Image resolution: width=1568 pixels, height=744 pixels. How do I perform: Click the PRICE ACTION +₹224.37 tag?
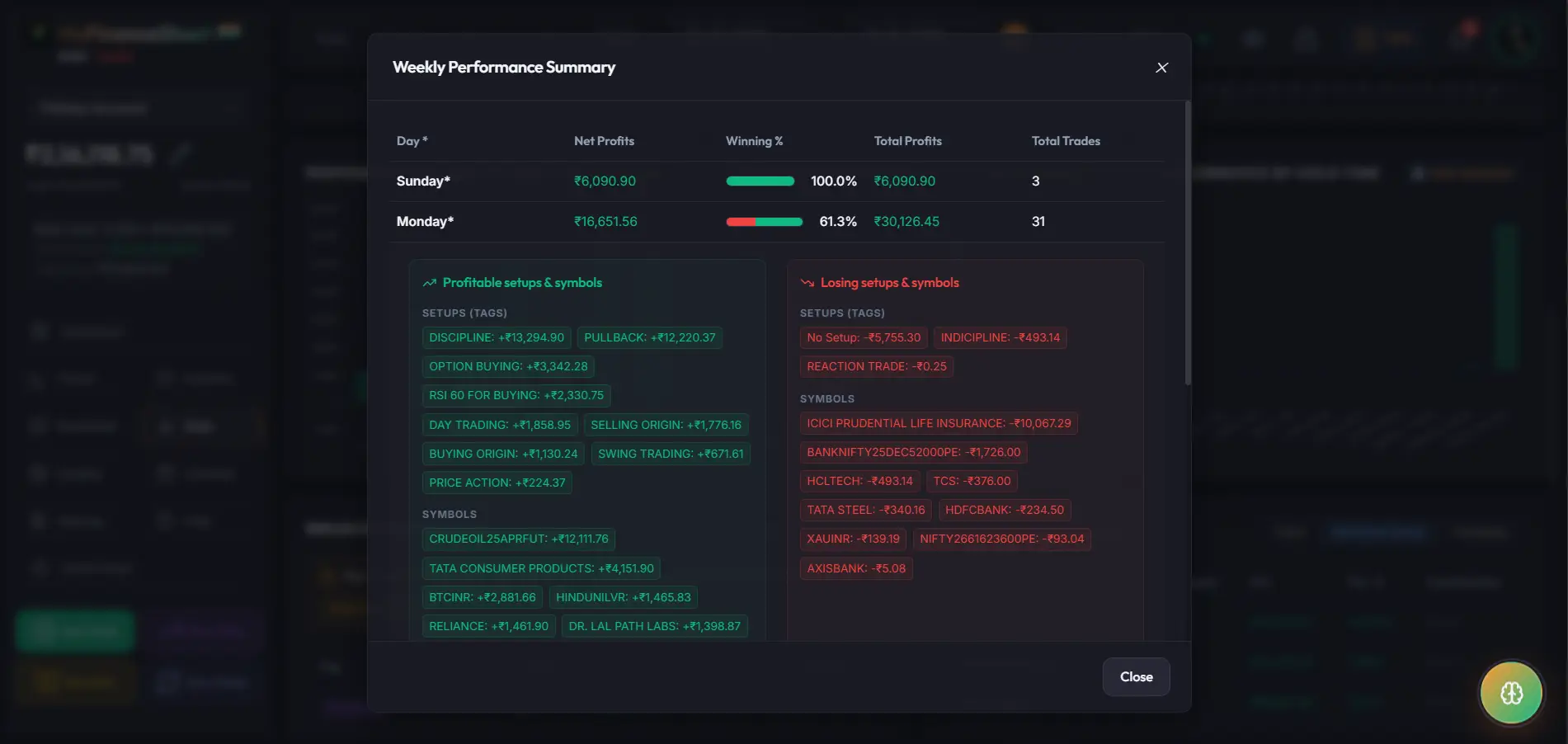tap(497, 483)
